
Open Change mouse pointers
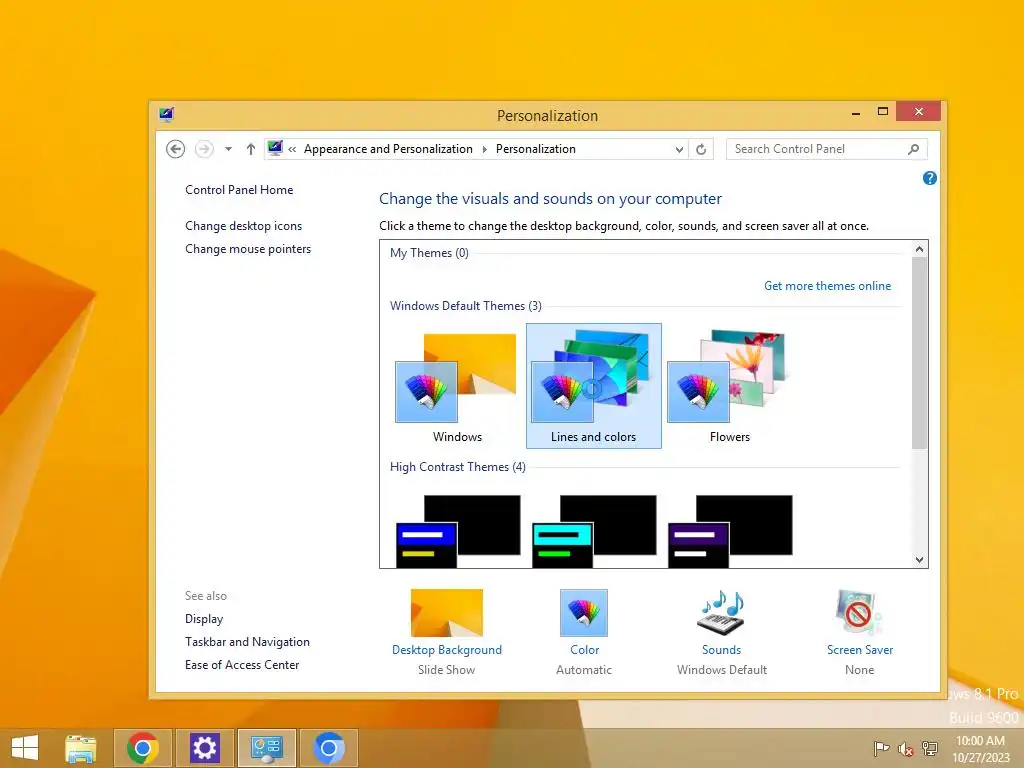[x=248, y=249]
